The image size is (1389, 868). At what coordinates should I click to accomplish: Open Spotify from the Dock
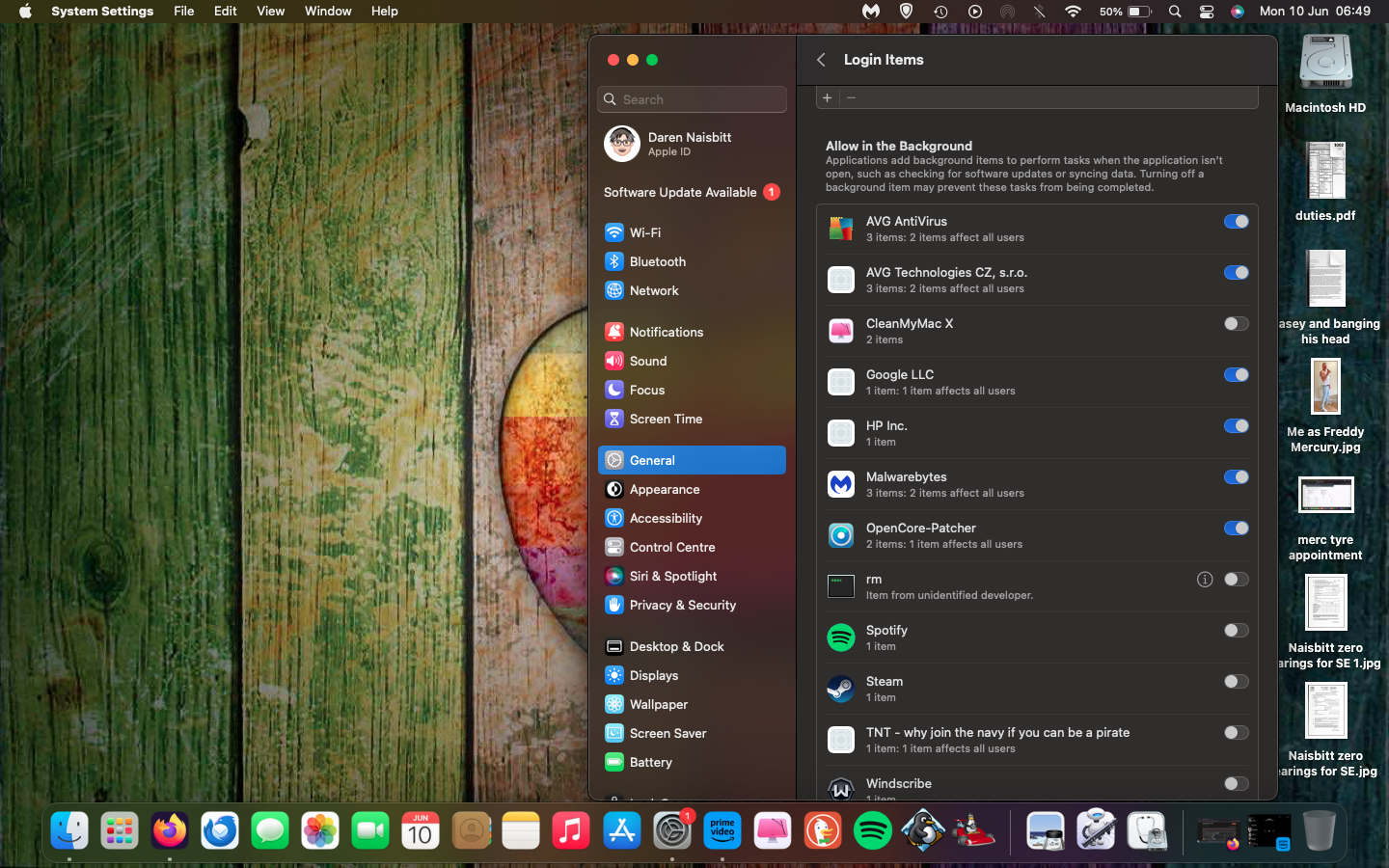(x=873, y=830)
